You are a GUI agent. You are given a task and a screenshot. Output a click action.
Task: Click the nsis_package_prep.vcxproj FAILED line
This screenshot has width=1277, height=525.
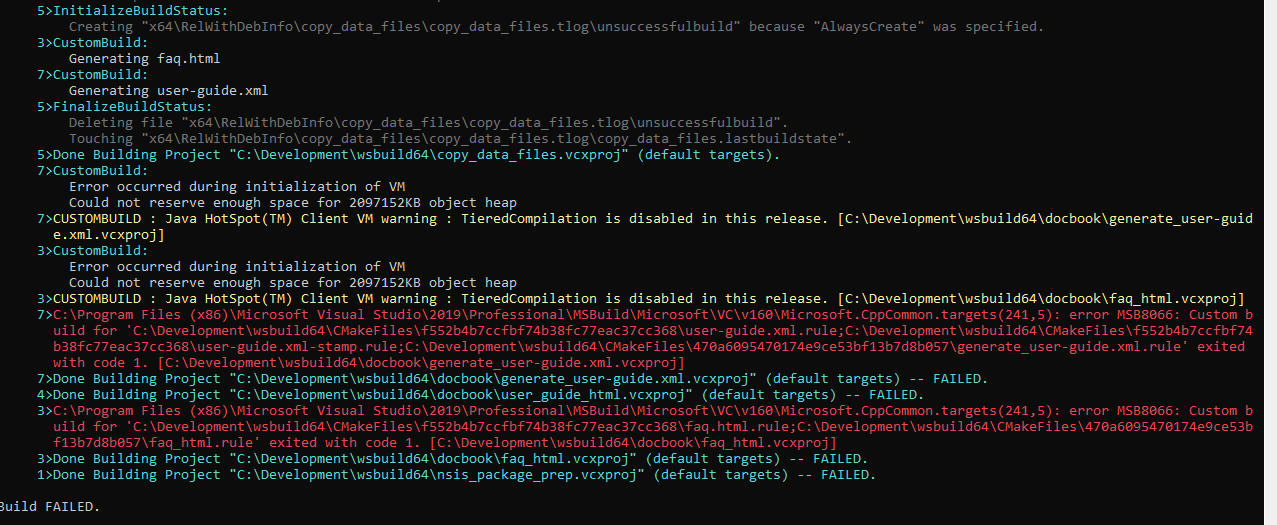pyautogui.click(x=456, y=475)
